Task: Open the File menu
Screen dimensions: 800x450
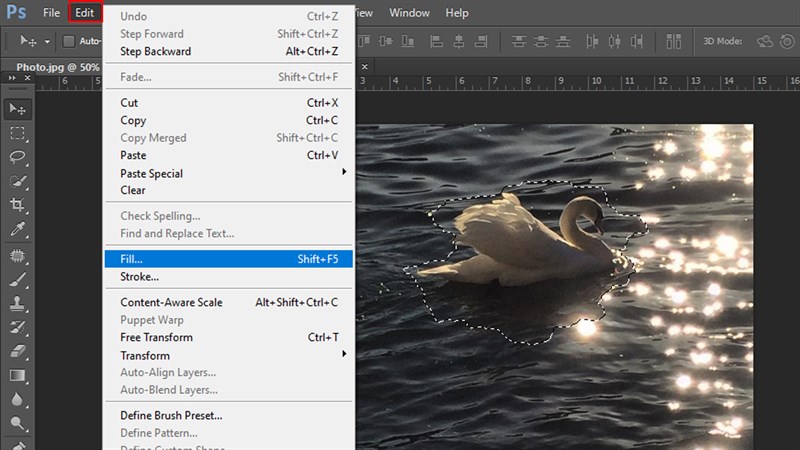Action: click(x=51, y=13)
